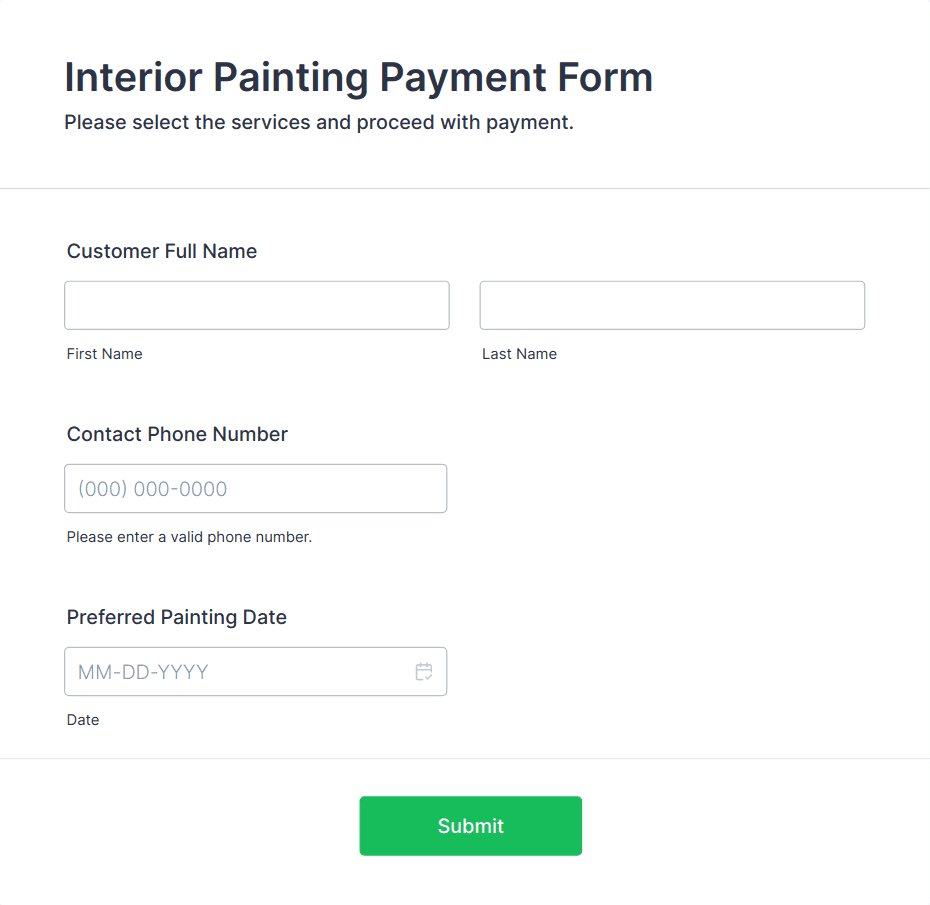Click the Contact Phone Number label
Image resolution: width=930 pixels, height=905 pixels.
tap(177, 434)
